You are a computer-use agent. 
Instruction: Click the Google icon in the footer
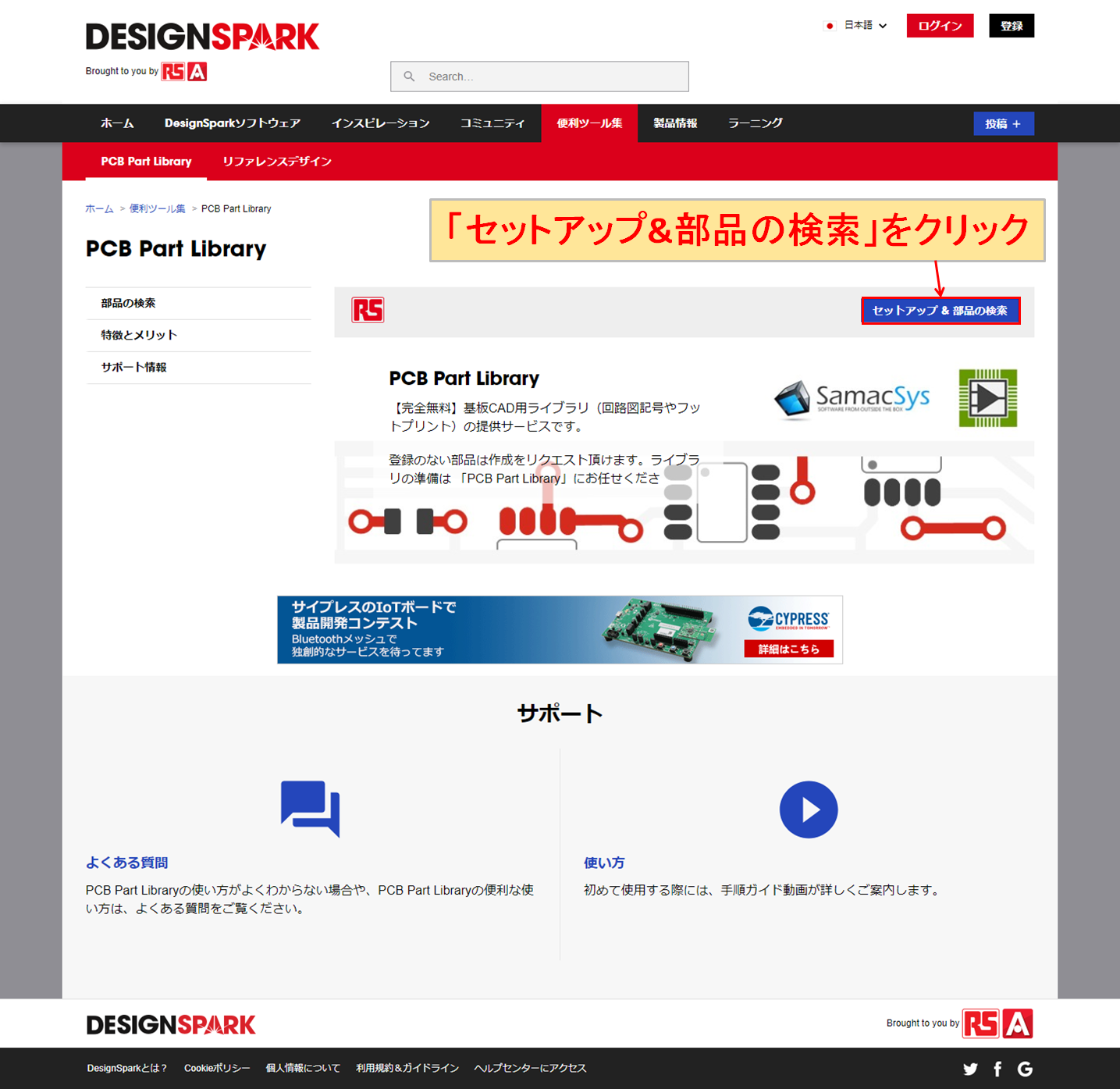coord(1025,1068)
